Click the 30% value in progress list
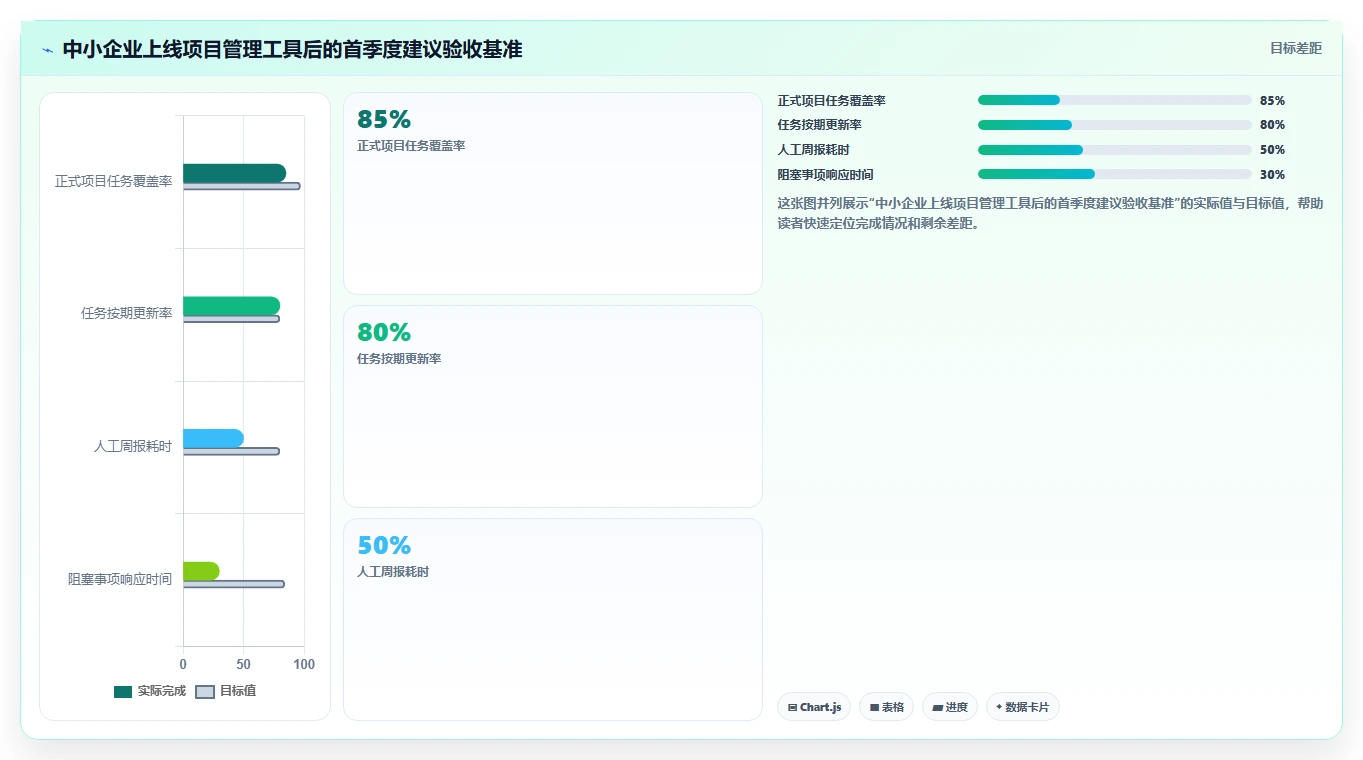The height and width of the screenshot is (760, 1363). [1272, 174]
